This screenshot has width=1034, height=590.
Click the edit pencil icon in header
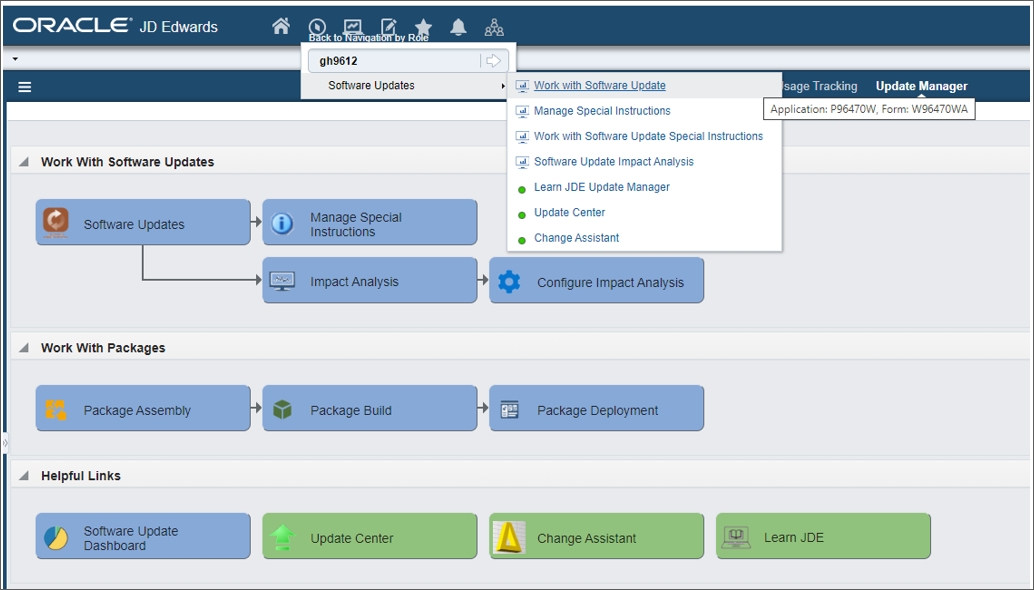(x=388, y=26)
